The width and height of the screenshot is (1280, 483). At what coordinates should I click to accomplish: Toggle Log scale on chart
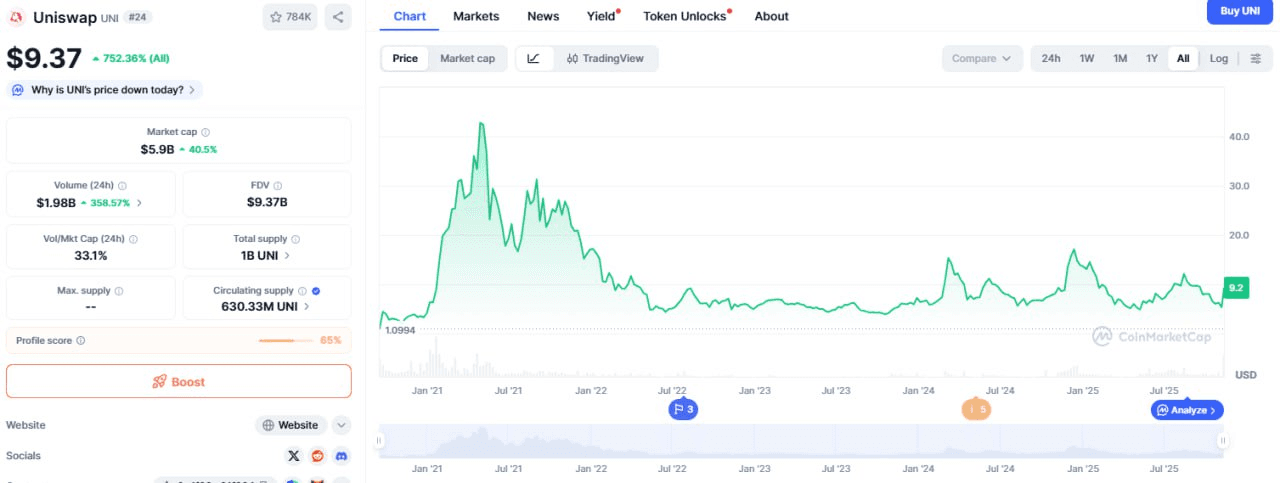tap(1219, 59)
